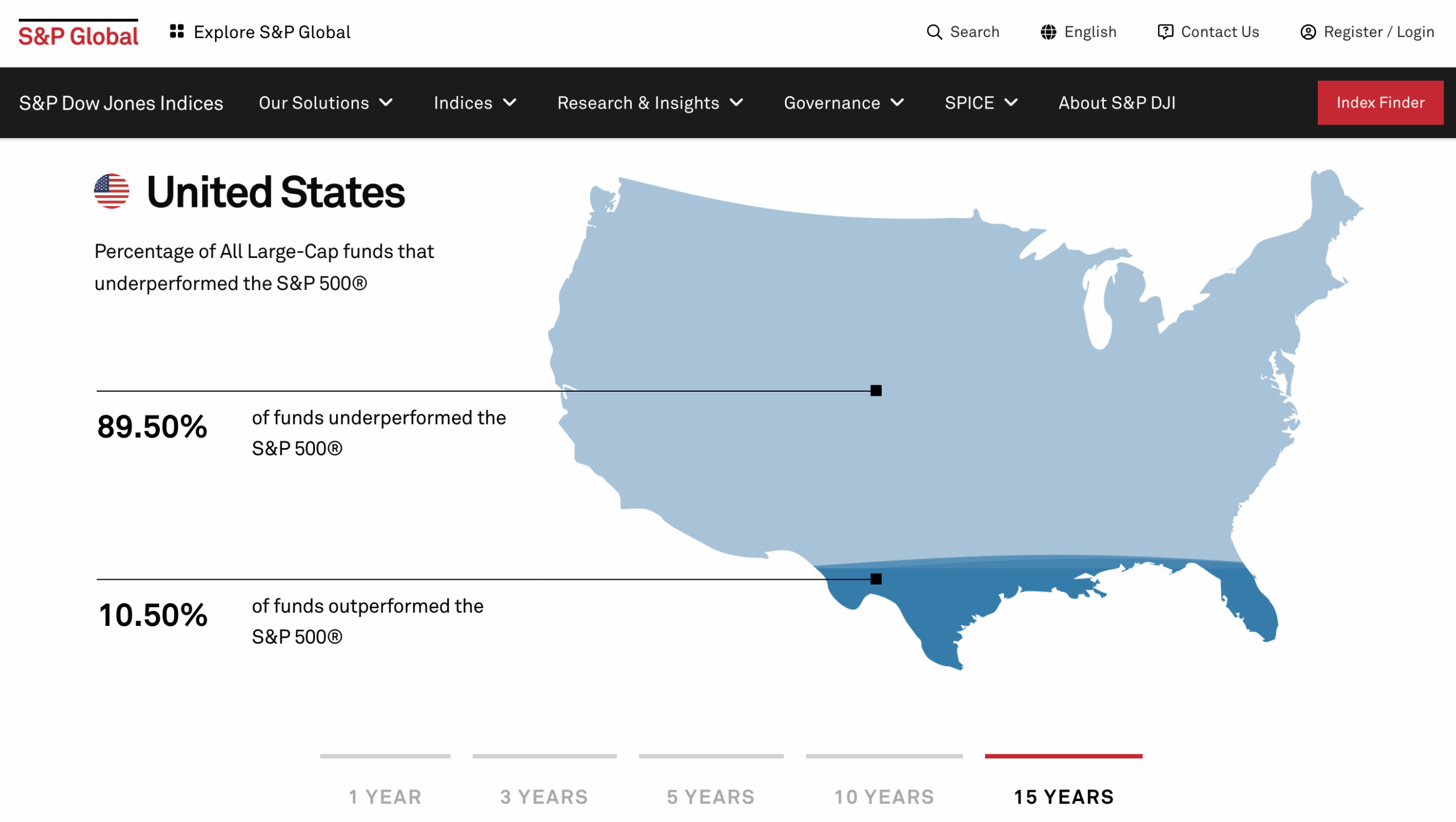
Task: Expand the Research & Insights chevron
Action: tap(737, 103)
